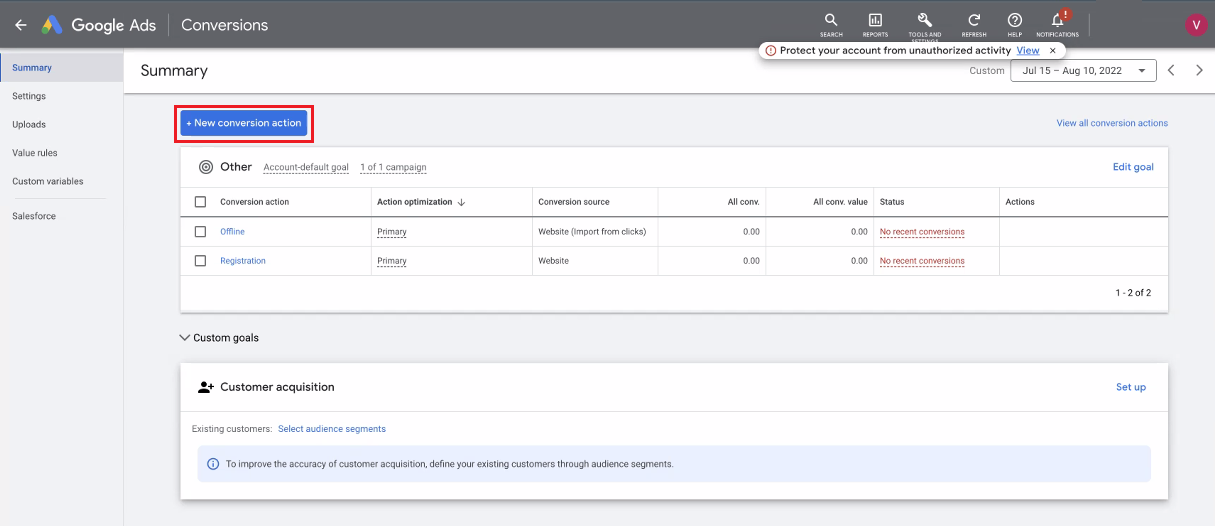Open Primary dropdown for Registration row
Screen dimensions: 1215x526
(x=392, y=261)
